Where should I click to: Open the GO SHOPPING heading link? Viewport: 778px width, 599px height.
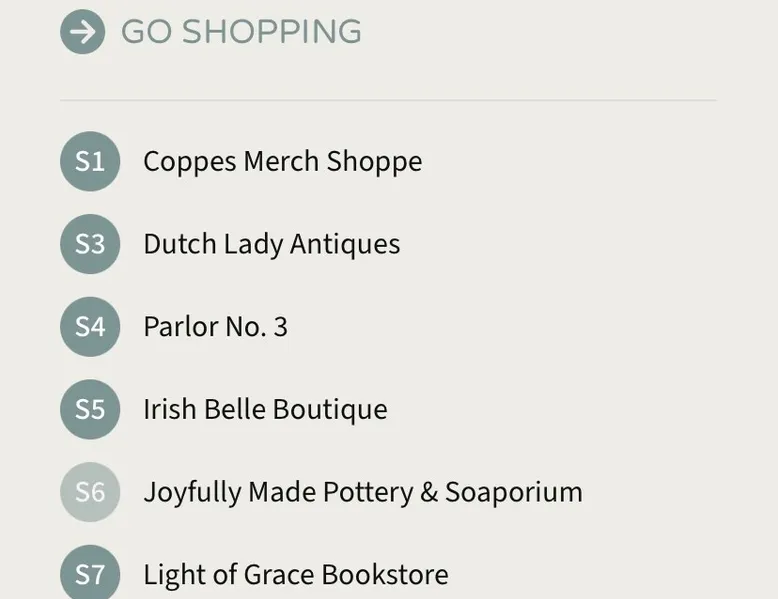(x=242, y=32)
